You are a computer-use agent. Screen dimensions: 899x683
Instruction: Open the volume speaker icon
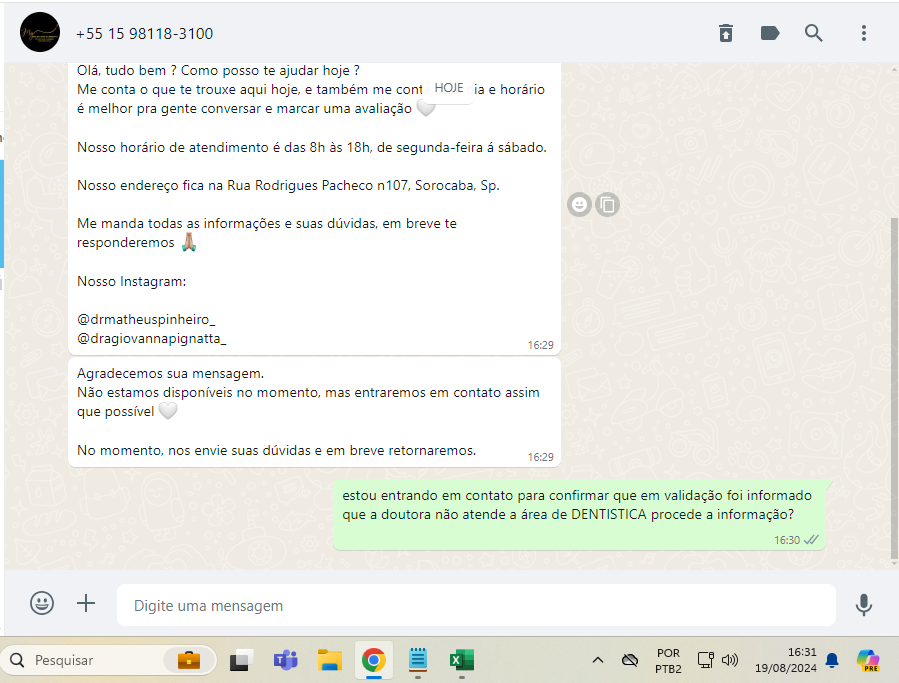(729, 660)
